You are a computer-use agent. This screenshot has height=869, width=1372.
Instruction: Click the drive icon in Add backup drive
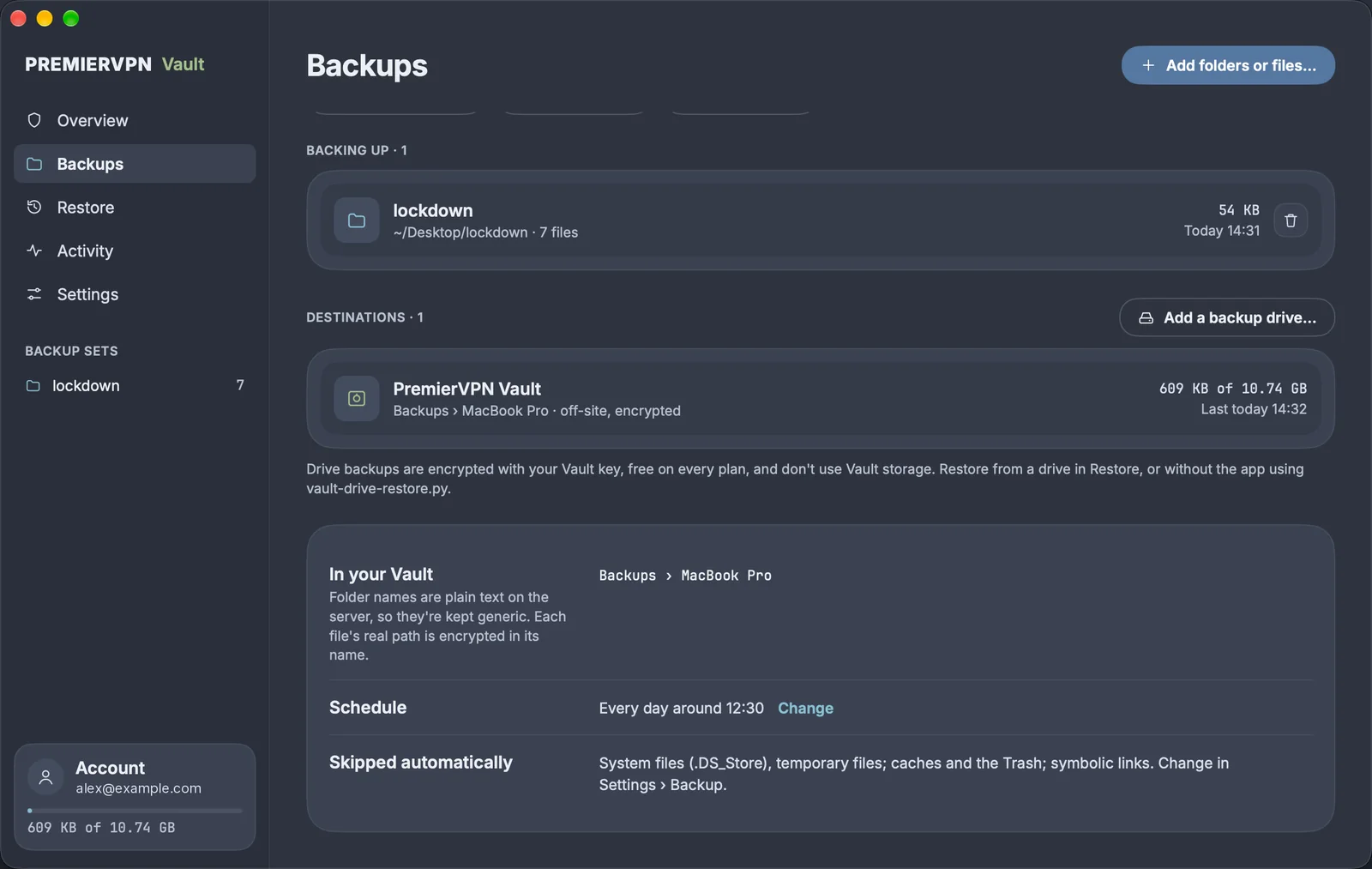(1146, 317)
